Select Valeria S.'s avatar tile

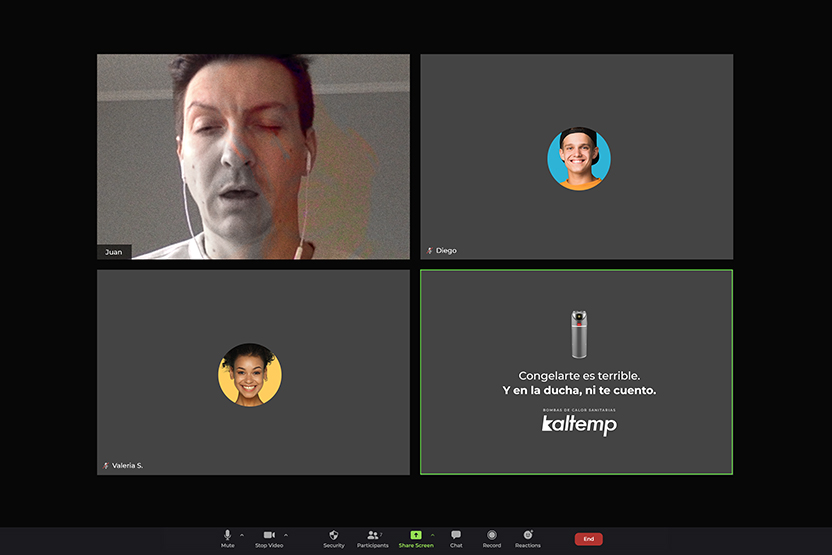tap(250, 375)
